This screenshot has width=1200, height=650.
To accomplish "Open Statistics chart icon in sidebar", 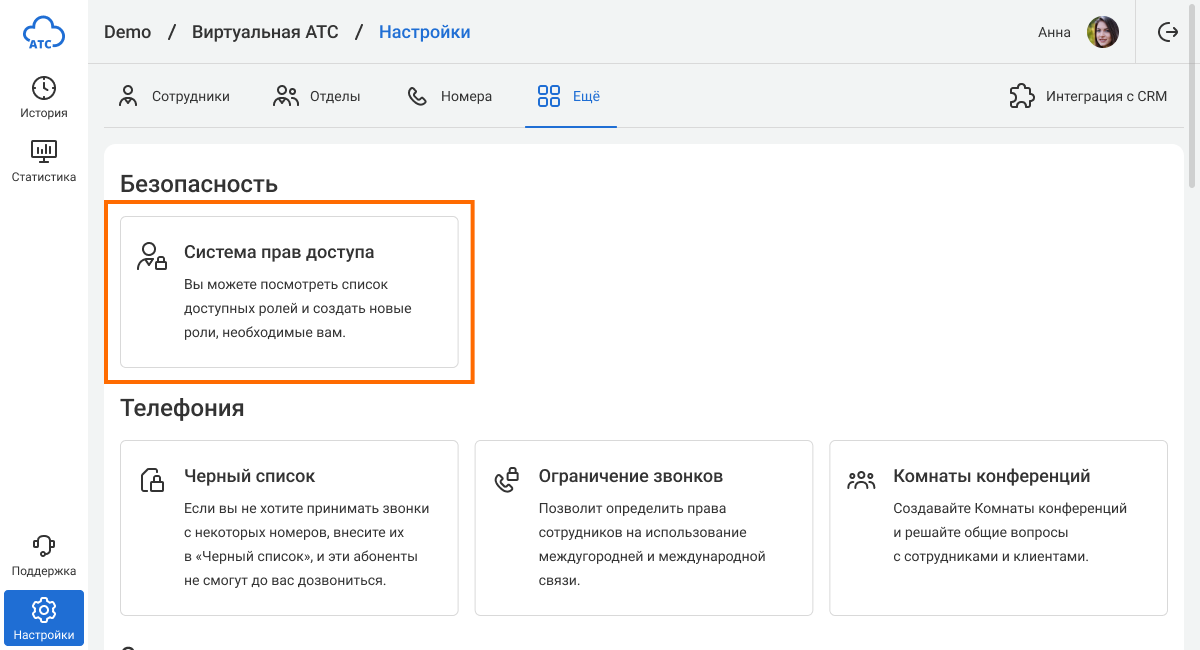I will click(44, 152).
